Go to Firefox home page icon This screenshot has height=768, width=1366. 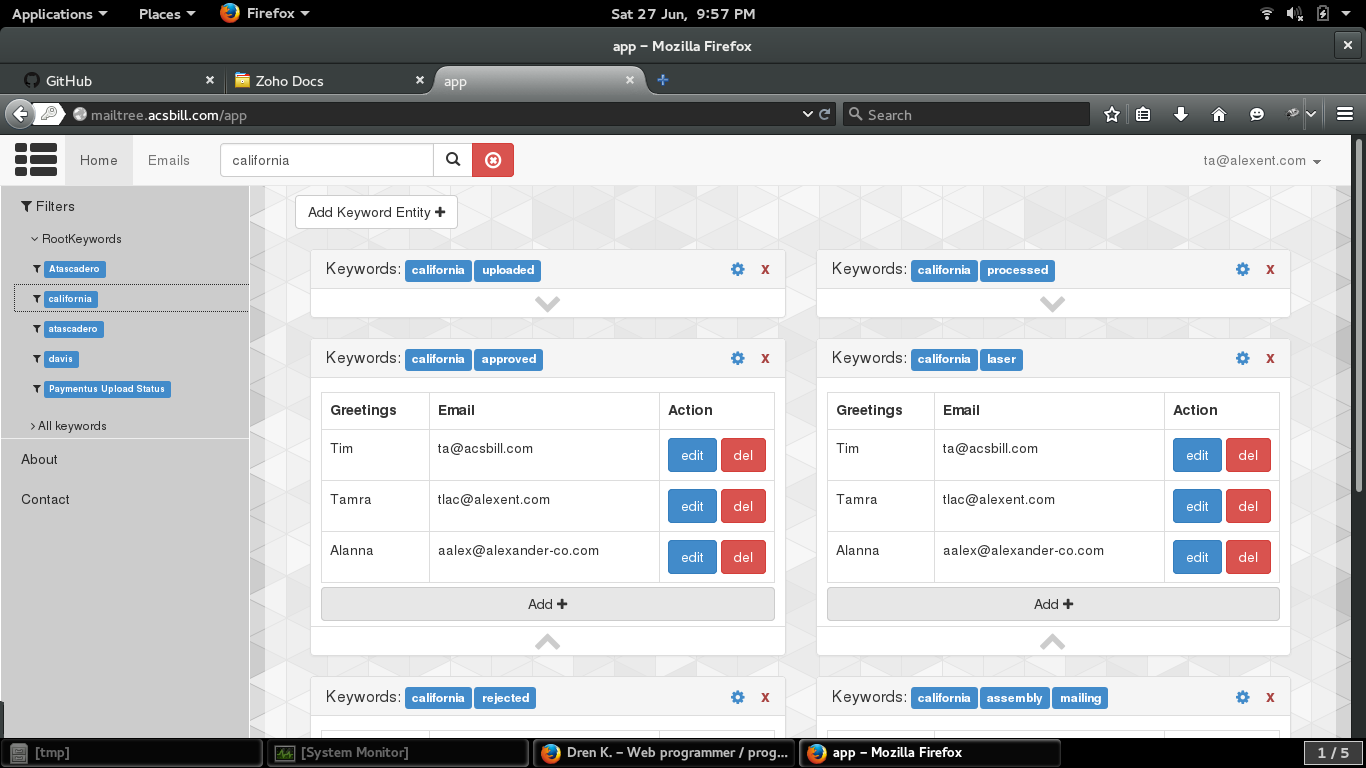point(1218,114)
